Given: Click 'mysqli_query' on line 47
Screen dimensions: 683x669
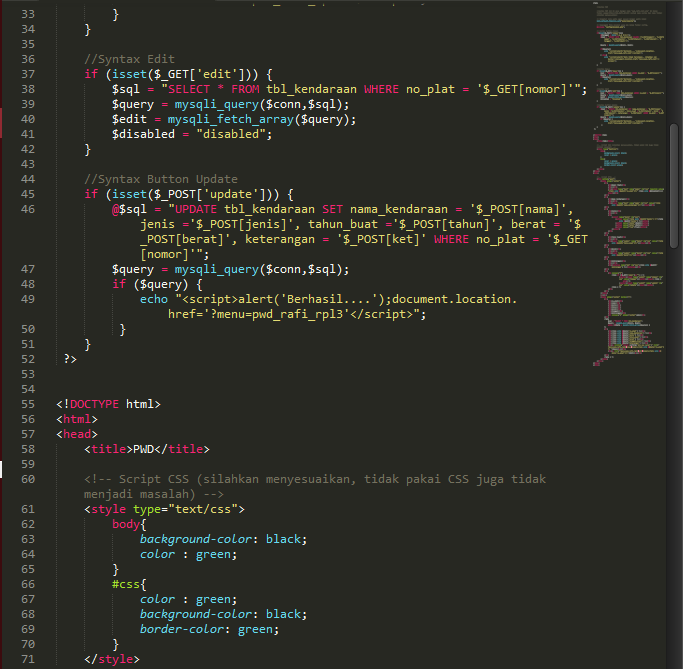Looking at the screenshot, I should point(216,270).
